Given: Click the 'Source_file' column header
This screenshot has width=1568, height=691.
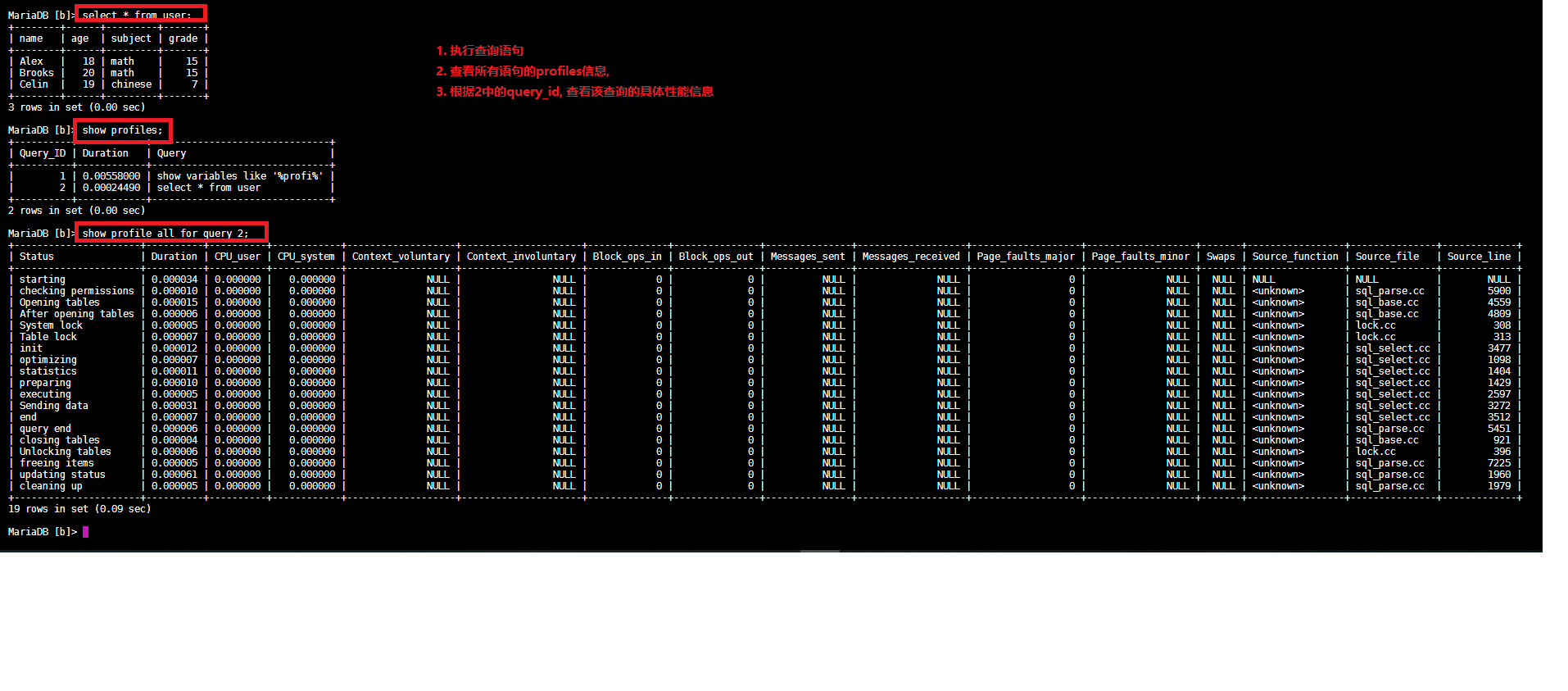Looking at the screenshot, I should coord(1388,257).
